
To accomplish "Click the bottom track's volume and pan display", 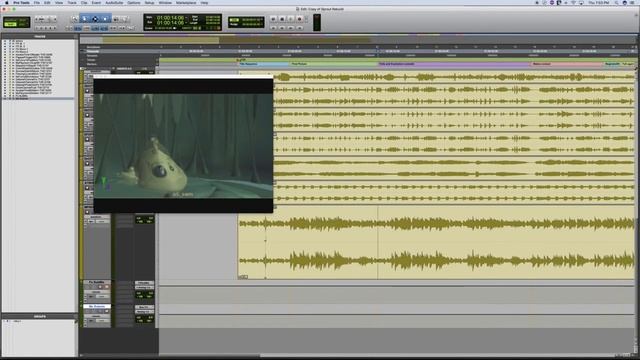I will (144, 319).
